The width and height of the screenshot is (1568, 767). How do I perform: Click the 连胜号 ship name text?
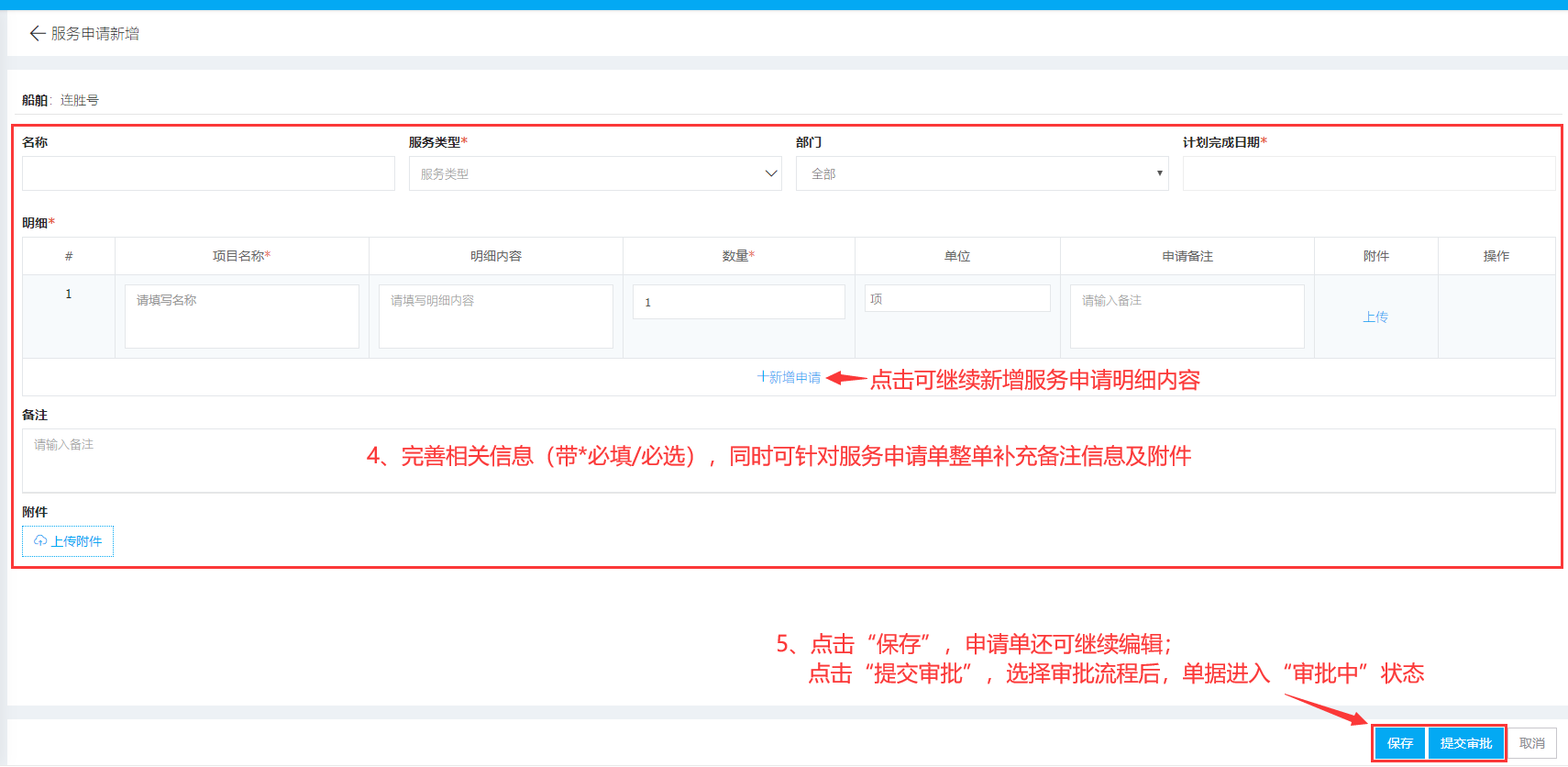tap(80, 100)
